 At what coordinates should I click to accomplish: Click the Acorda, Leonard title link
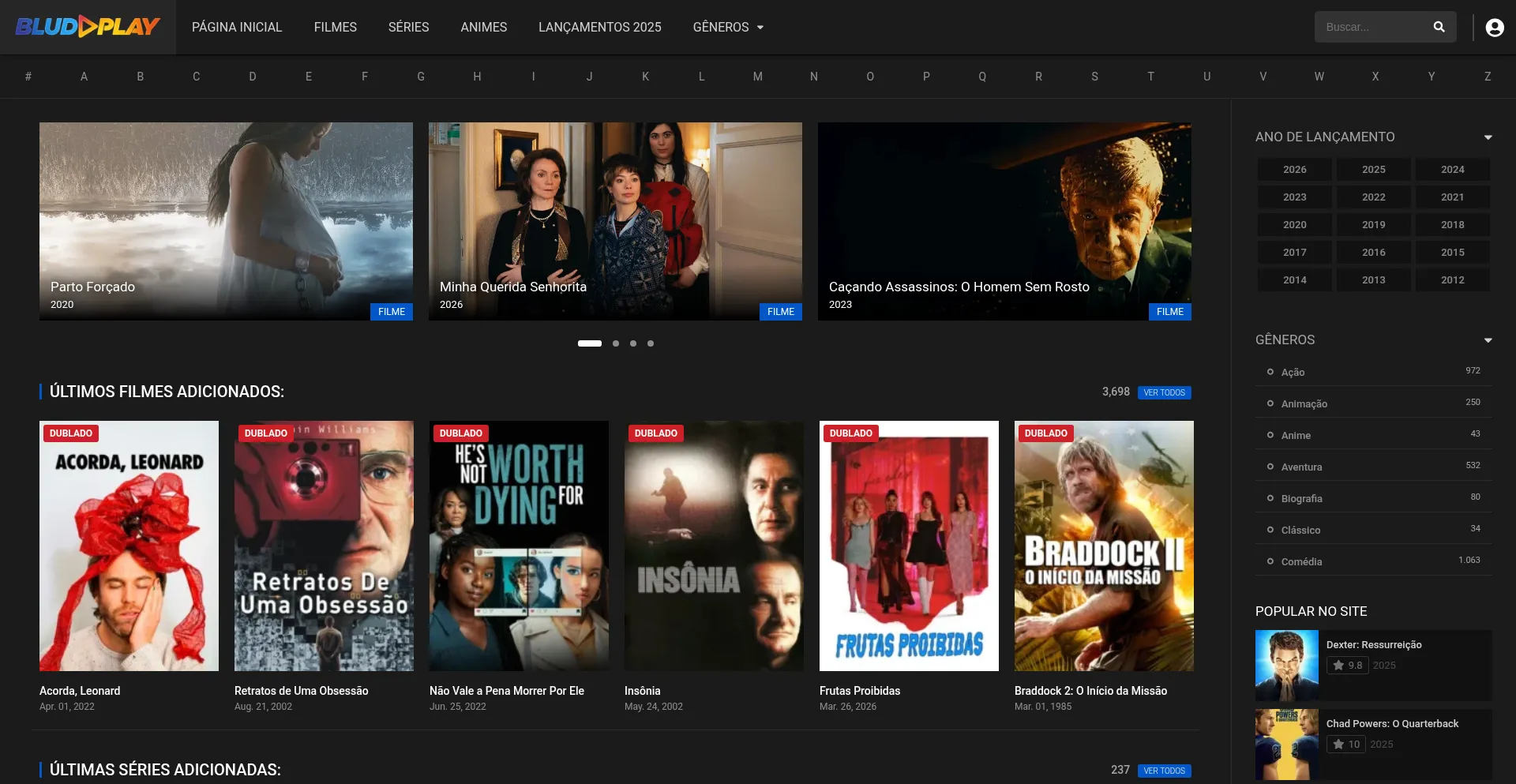pos(80,691)
